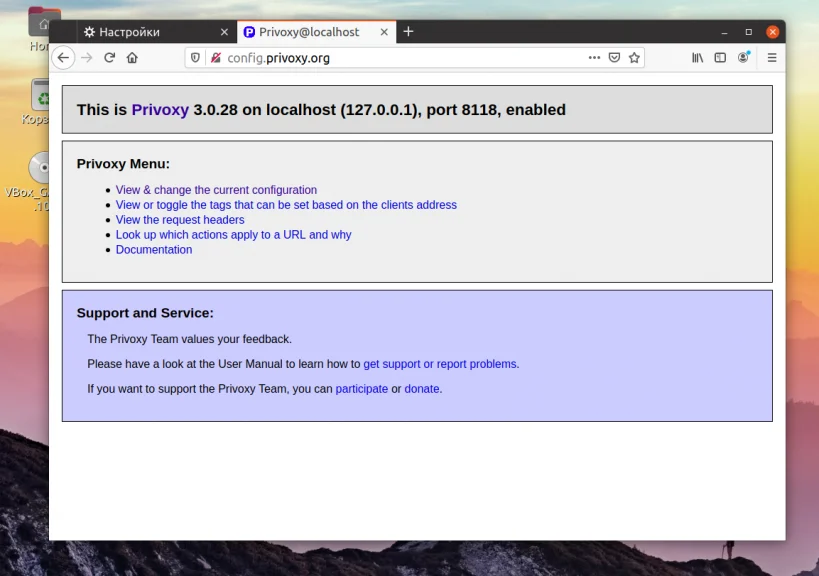Minimize the Firefox window
The height and width of the screenshot is (576, 819).
pos(724,32)
